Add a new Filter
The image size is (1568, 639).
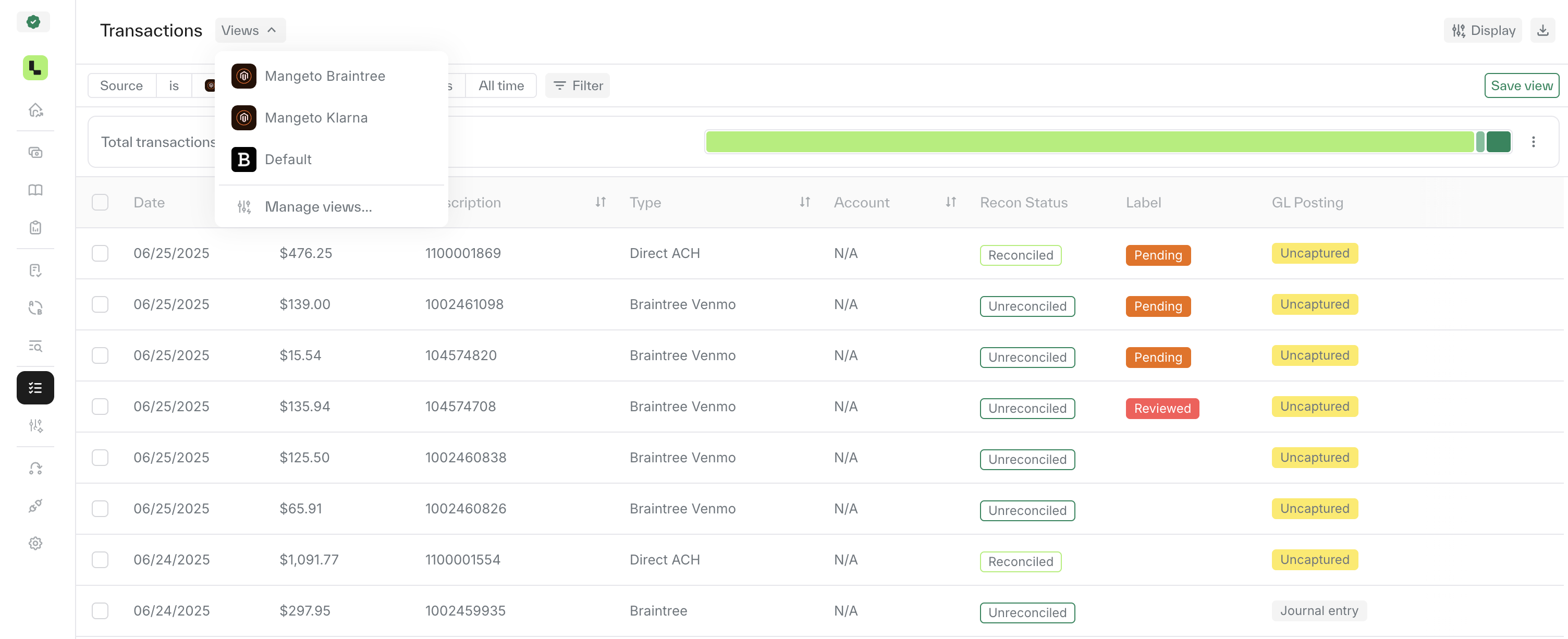click(578, 86)
